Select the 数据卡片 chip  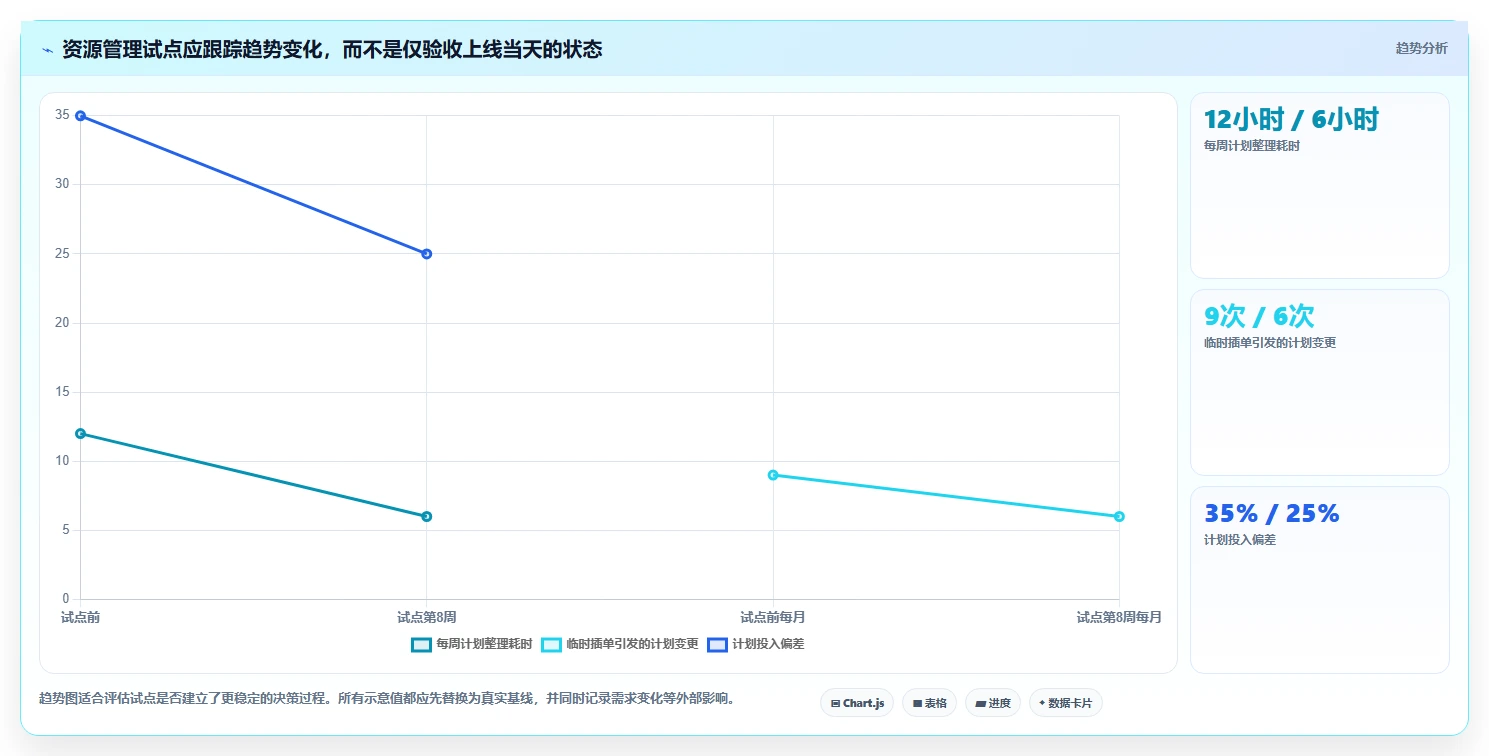click(1066, 703)
